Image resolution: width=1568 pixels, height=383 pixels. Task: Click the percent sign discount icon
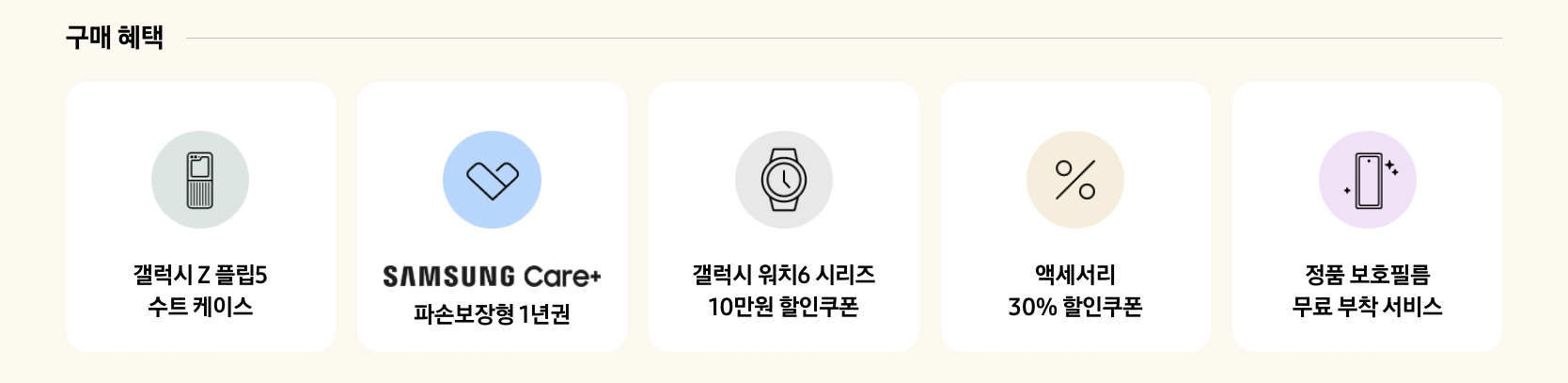click(1075, 180)
